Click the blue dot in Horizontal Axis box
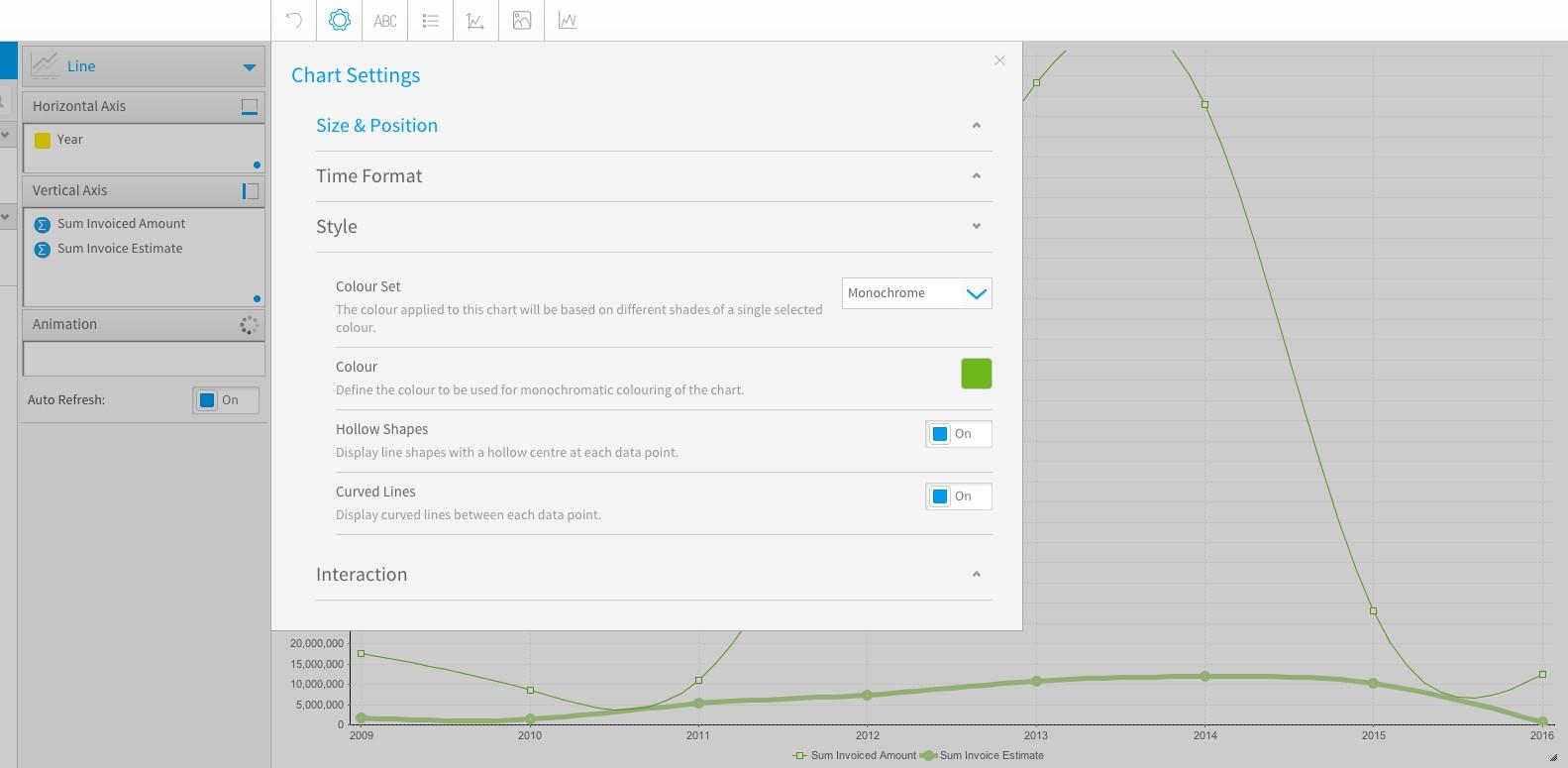This screenshot has width=1568, height=768. [x=257, y=165]
